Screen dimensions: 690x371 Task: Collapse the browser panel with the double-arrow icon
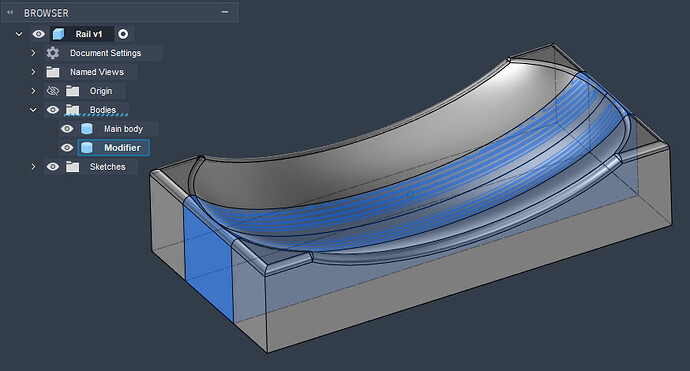coord(10,12)
